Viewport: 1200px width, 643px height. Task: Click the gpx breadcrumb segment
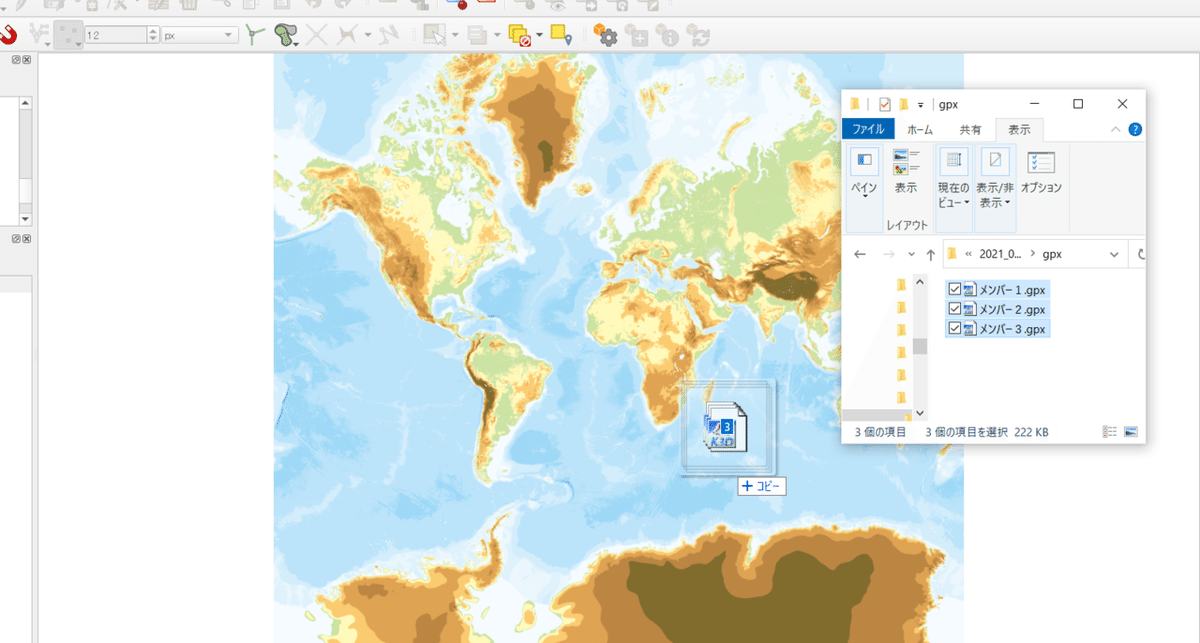pos(1053,255)
